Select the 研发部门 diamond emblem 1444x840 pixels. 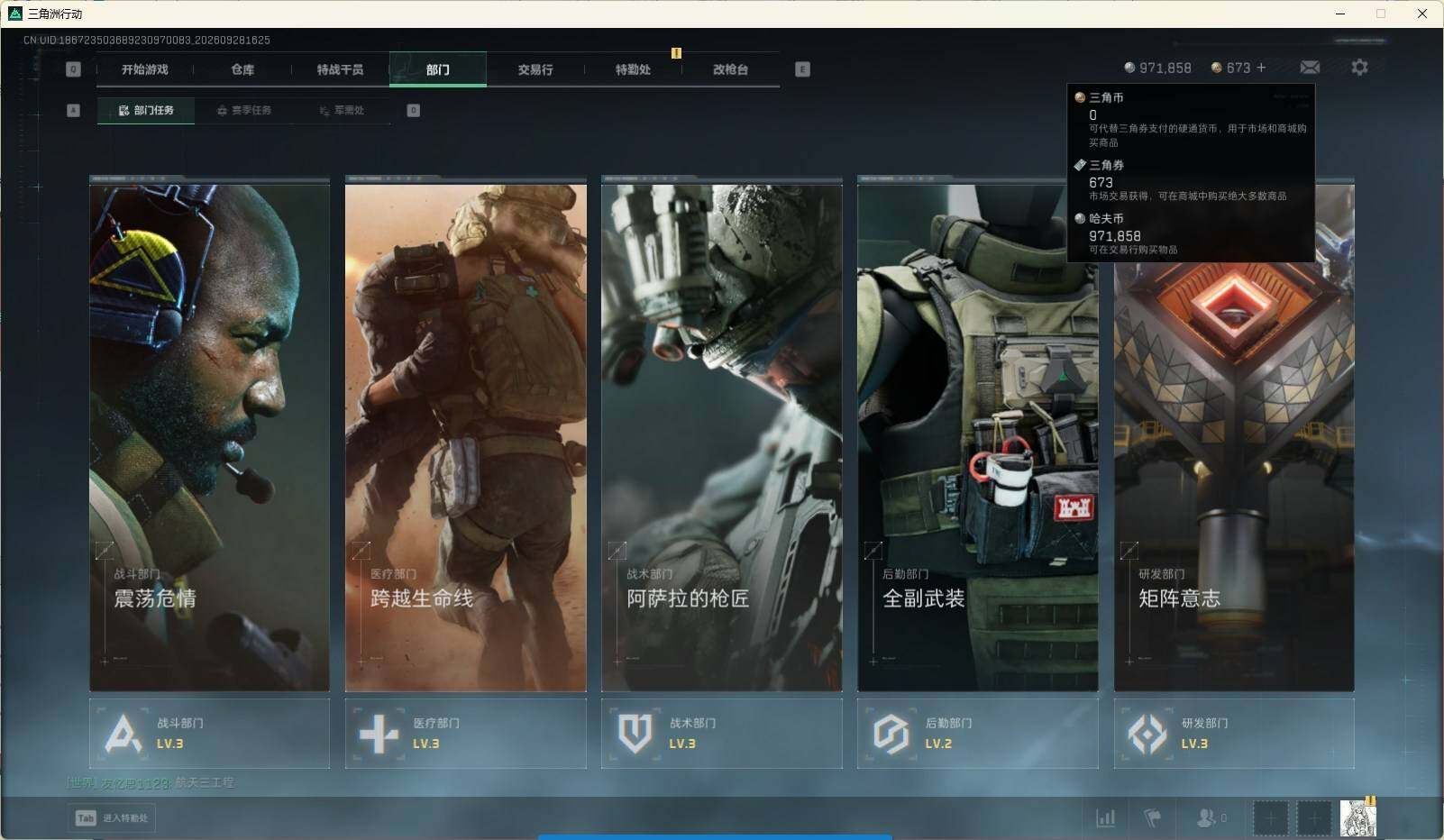1147,734
